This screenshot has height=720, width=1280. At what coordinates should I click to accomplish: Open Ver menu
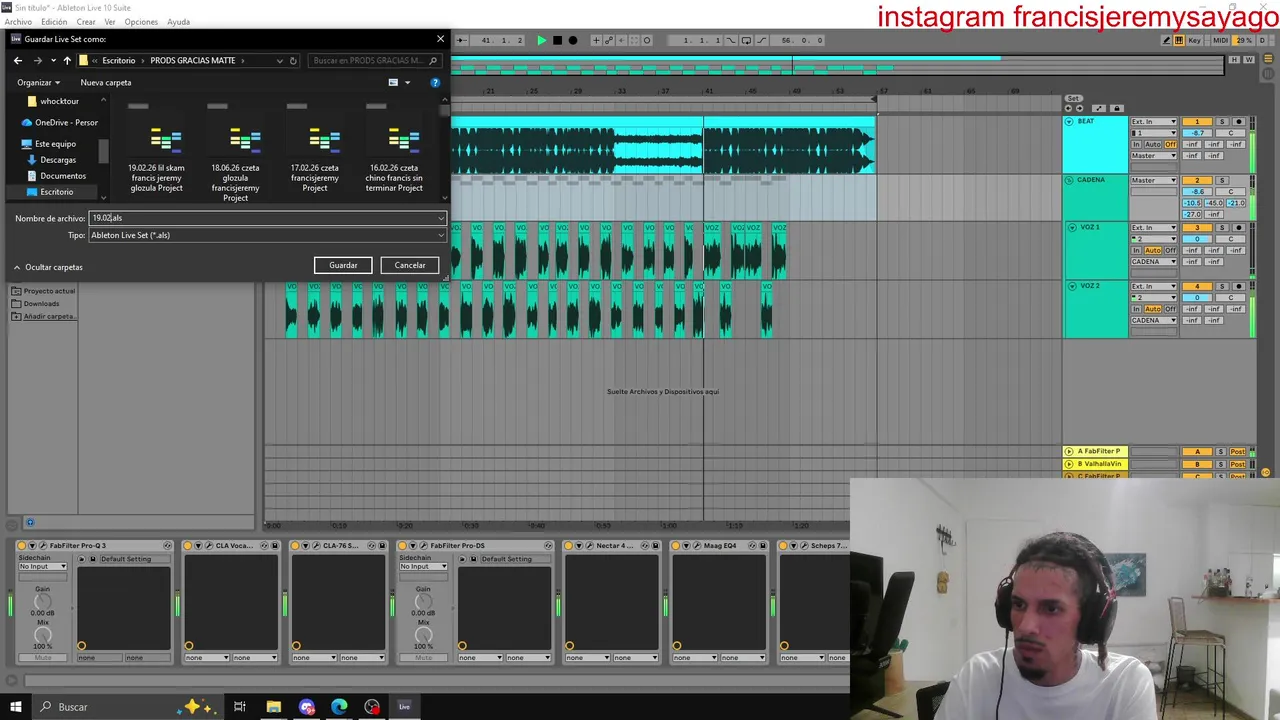[x=110, y=22]
